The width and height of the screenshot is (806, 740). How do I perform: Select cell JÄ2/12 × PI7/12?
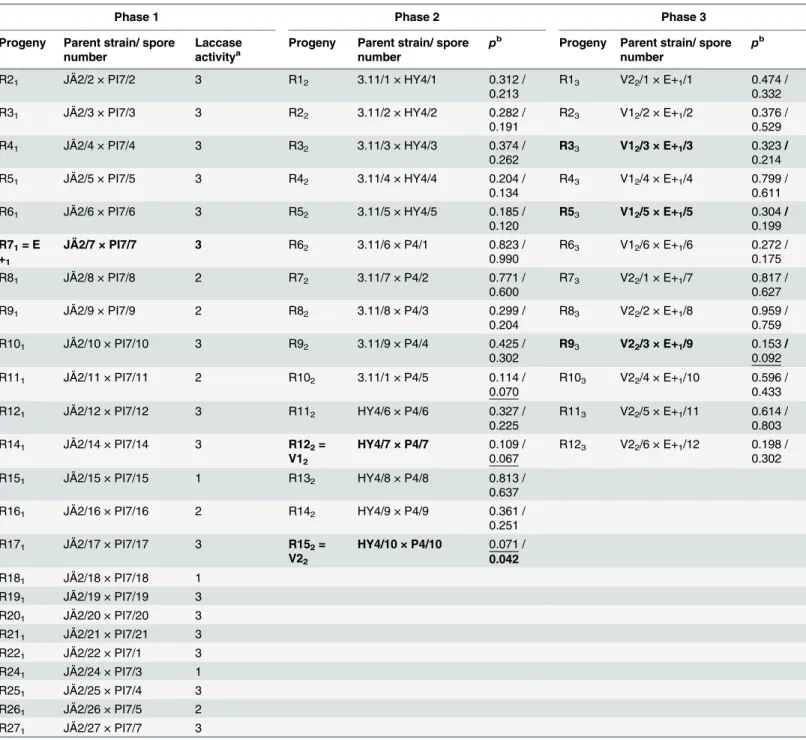click(106, 411)
